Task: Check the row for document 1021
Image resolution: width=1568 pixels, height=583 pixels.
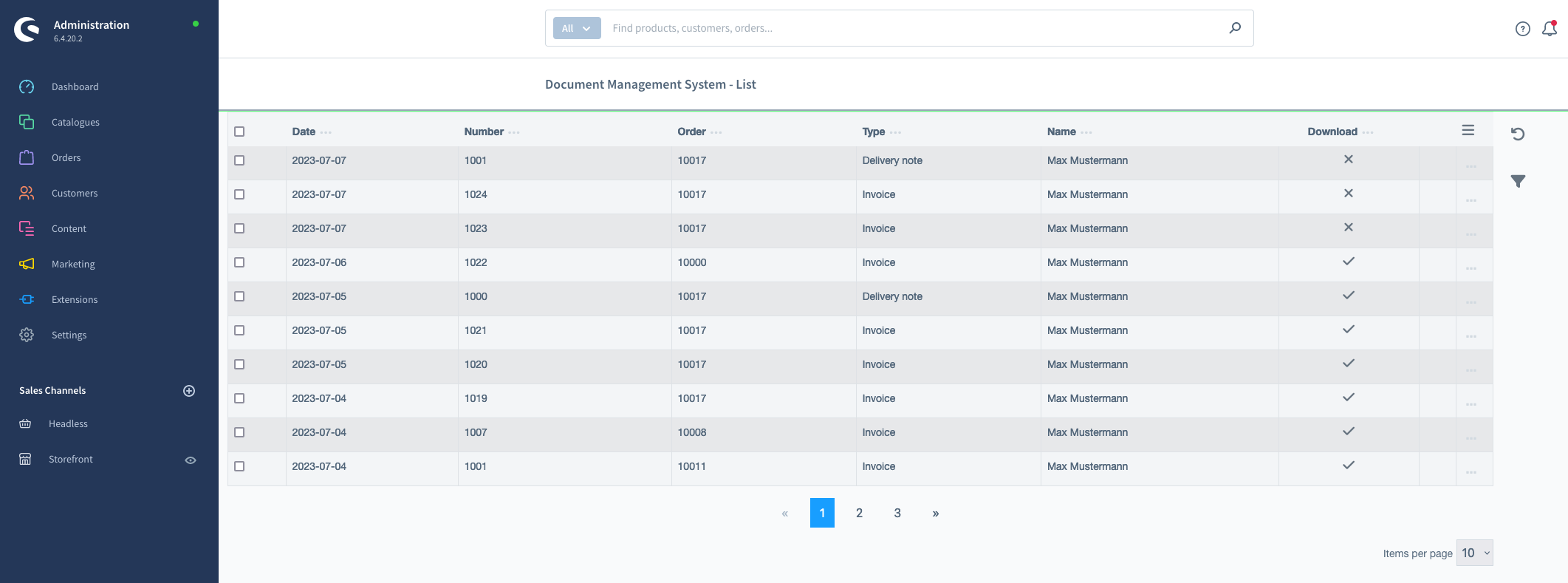Action: [239, 330]
